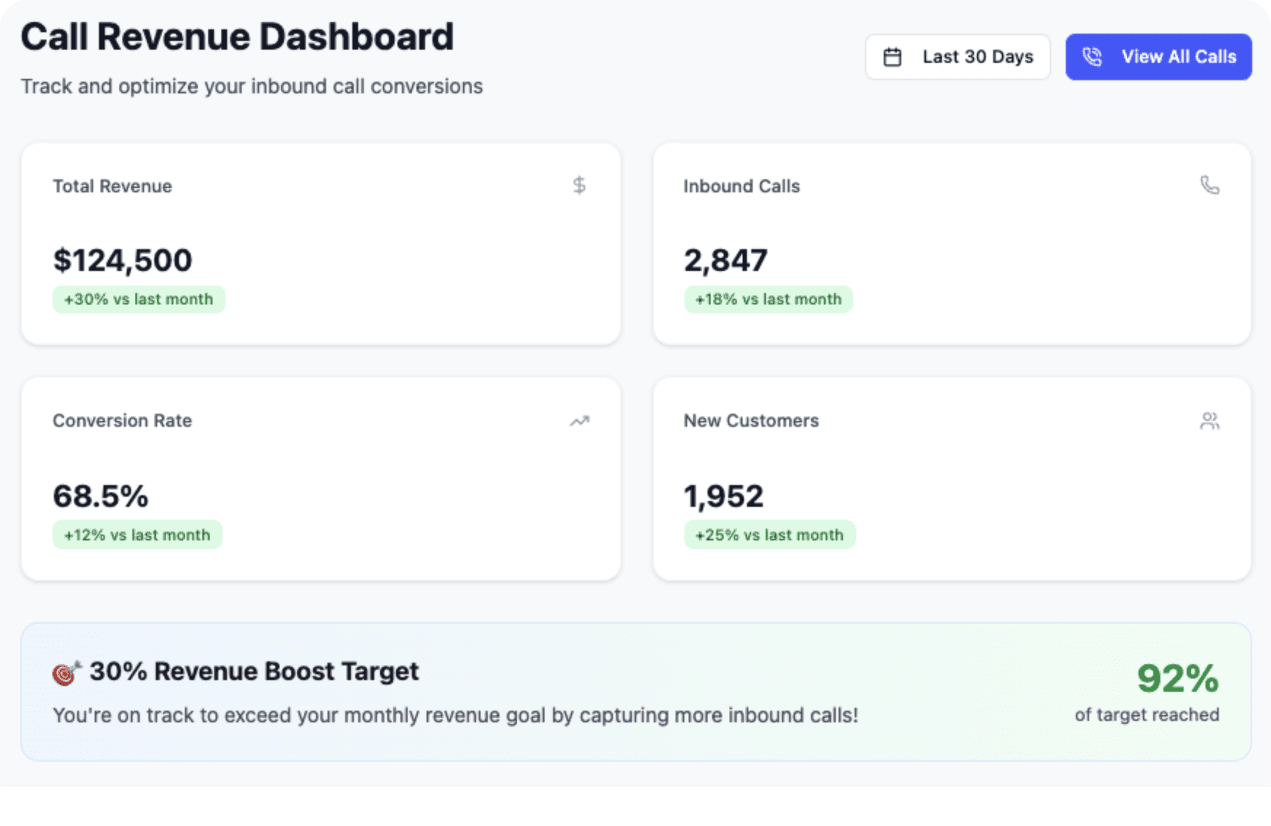Open the Inbound Calls metric panel

(952, 244)
